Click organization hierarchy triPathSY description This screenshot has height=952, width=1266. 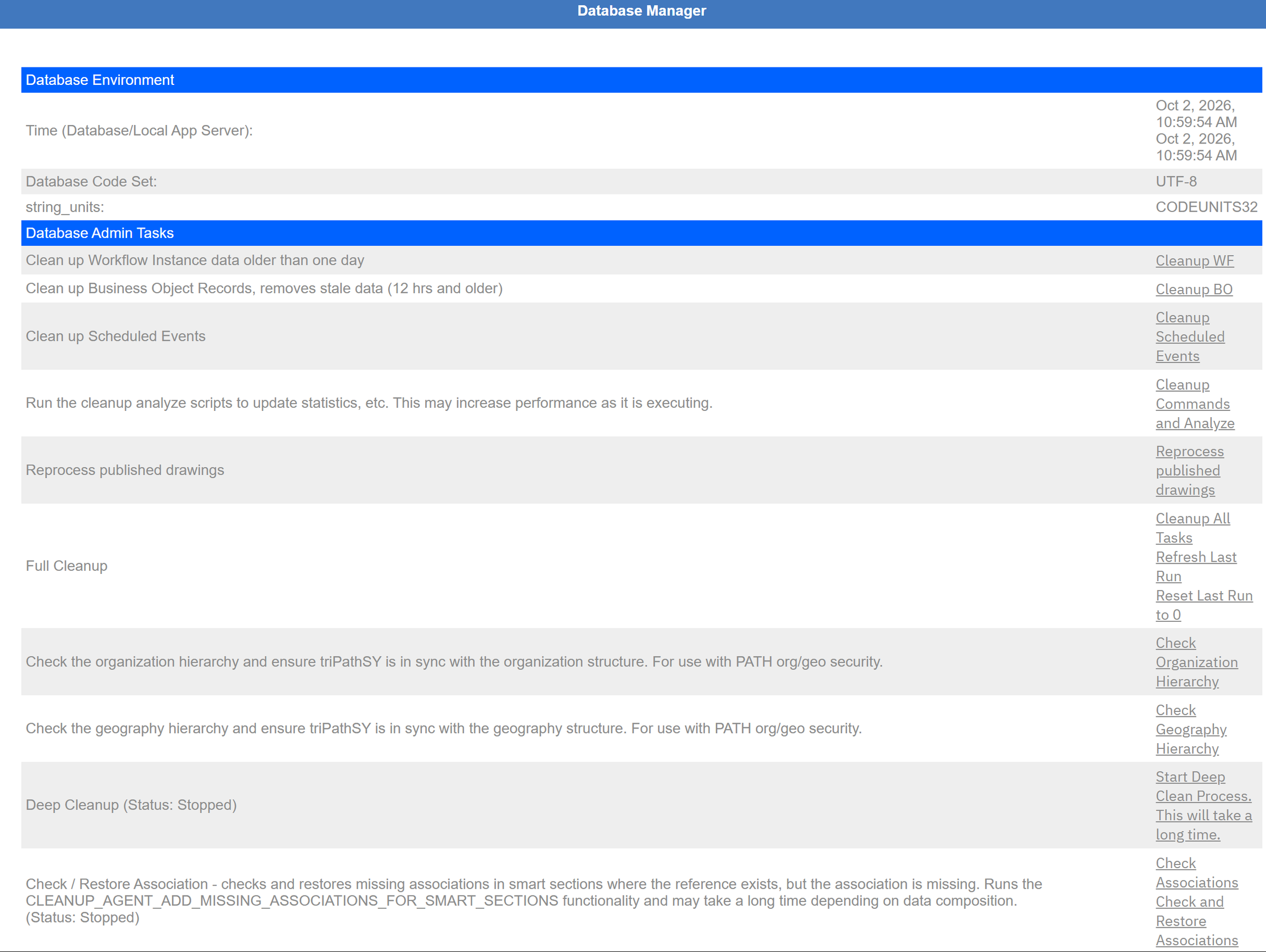tap(454, 662)
